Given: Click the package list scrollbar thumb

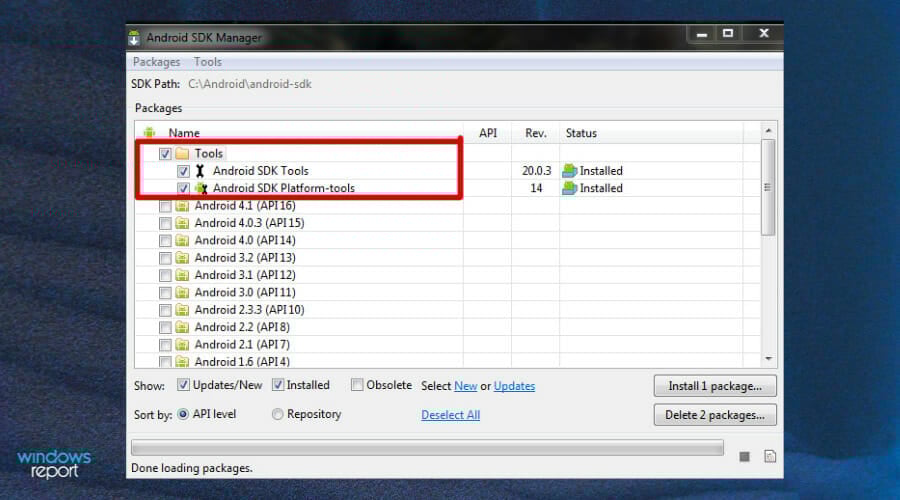Looking at the screenshot, I should click(768, 187).
